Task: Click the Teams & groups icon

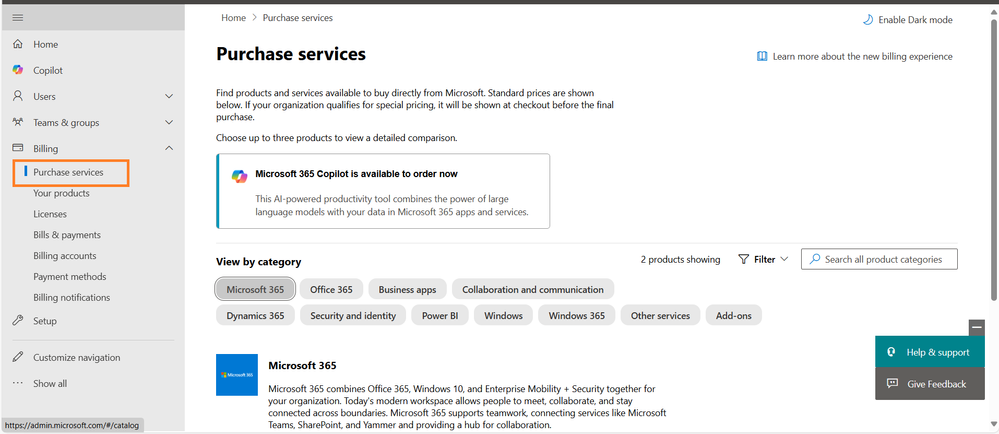Action: 18,122
